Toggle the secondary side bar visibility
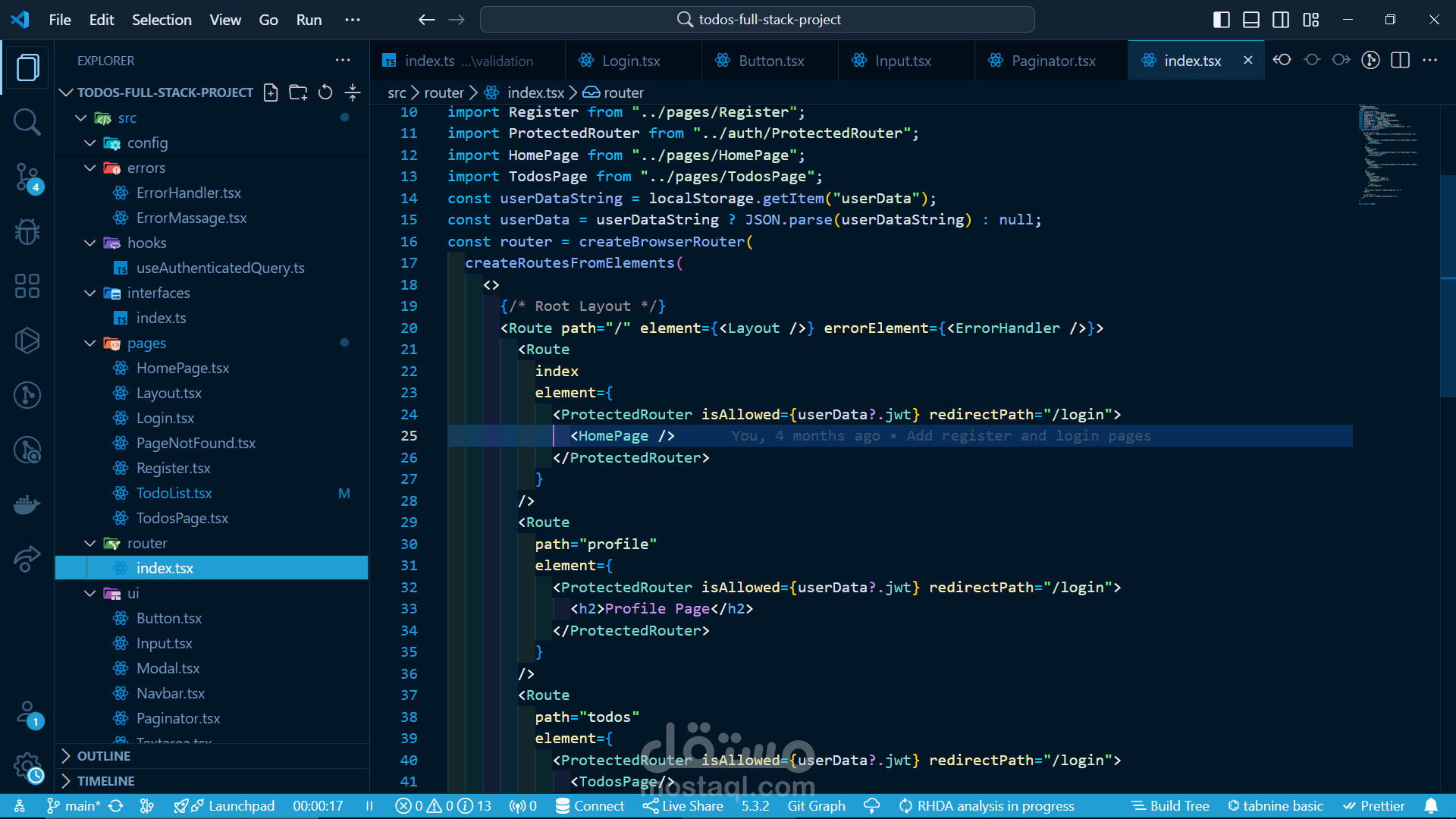The width and height of the screenshot is (1456, 819). pos(1281,20)
